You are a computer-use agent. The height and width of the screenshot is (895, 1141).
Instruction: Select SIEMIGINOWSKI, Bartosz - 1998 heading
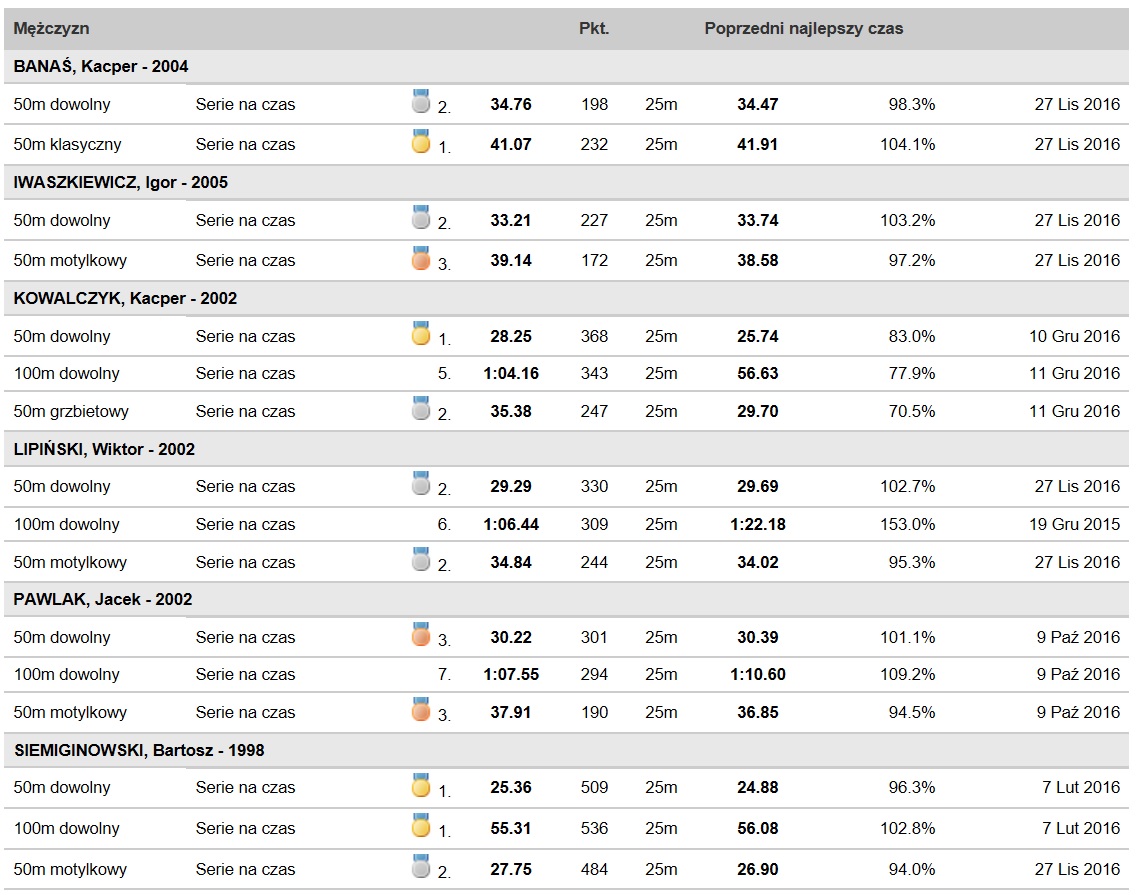139,750
